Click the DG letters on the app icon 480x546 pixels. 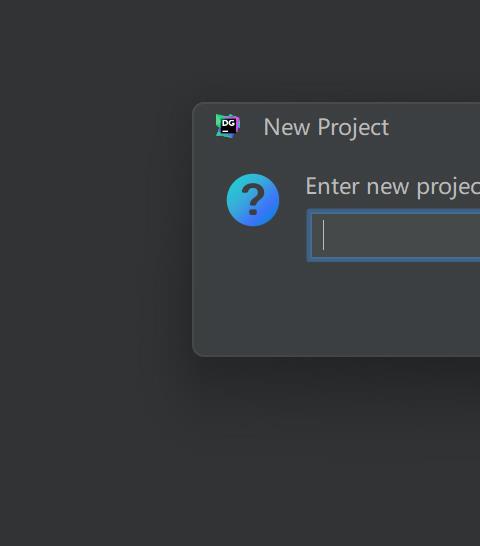point(229,123)
